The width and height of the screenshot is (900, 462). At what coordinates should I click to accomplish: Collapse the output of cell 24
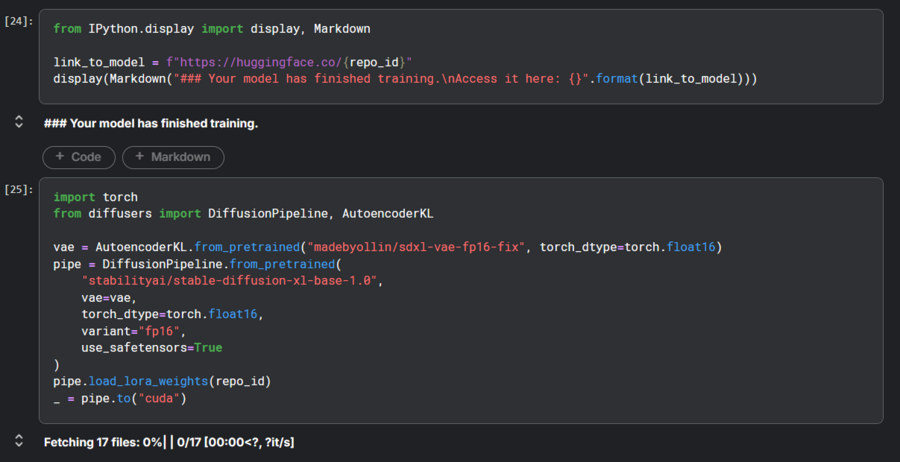click(19, 122)
